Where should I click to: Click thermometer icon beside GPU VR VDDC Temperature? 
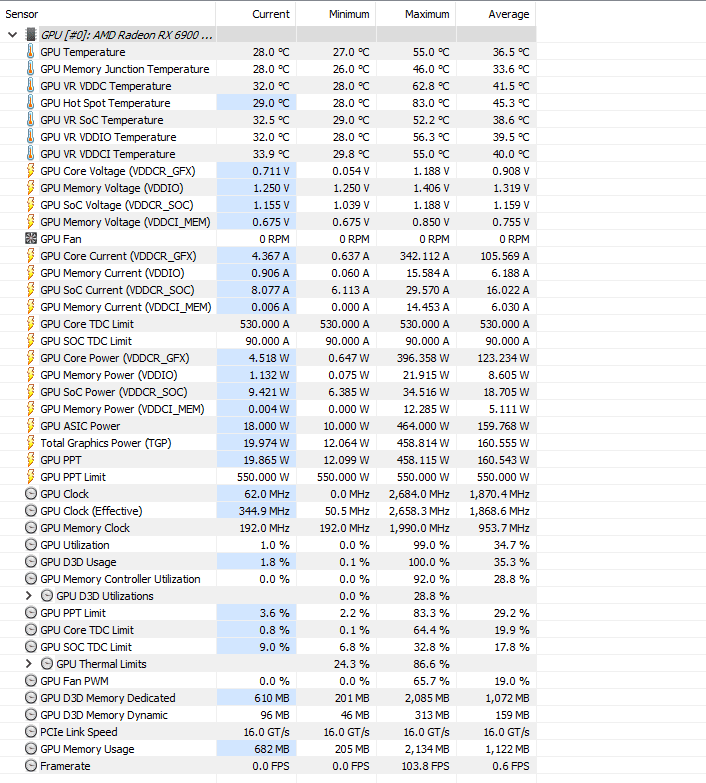30,85
